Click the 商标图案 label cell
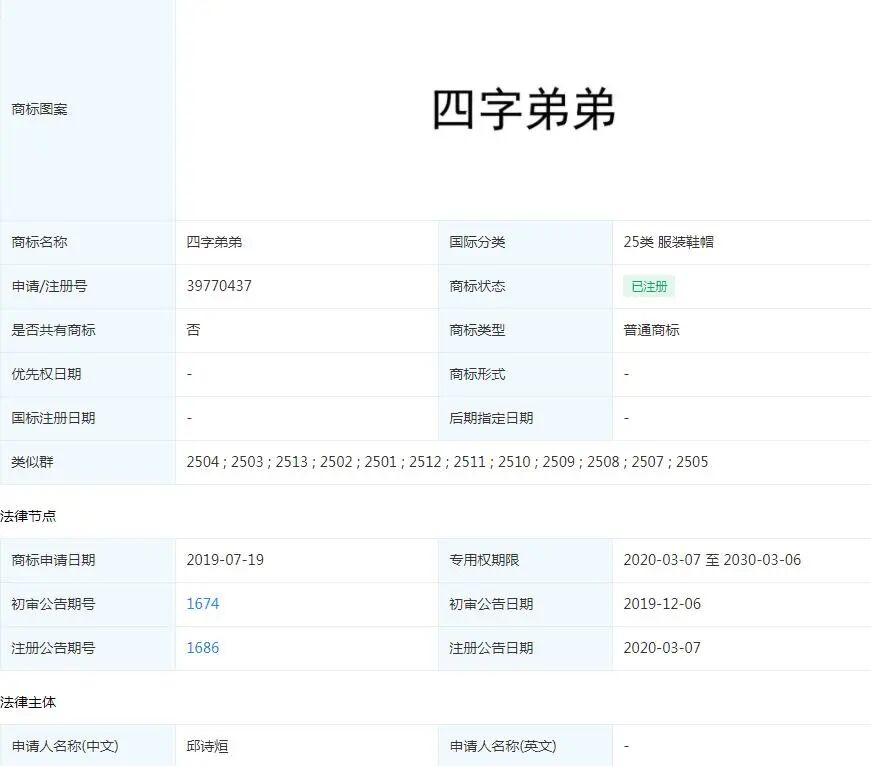 pyautogui.click(x=40, y=109)
